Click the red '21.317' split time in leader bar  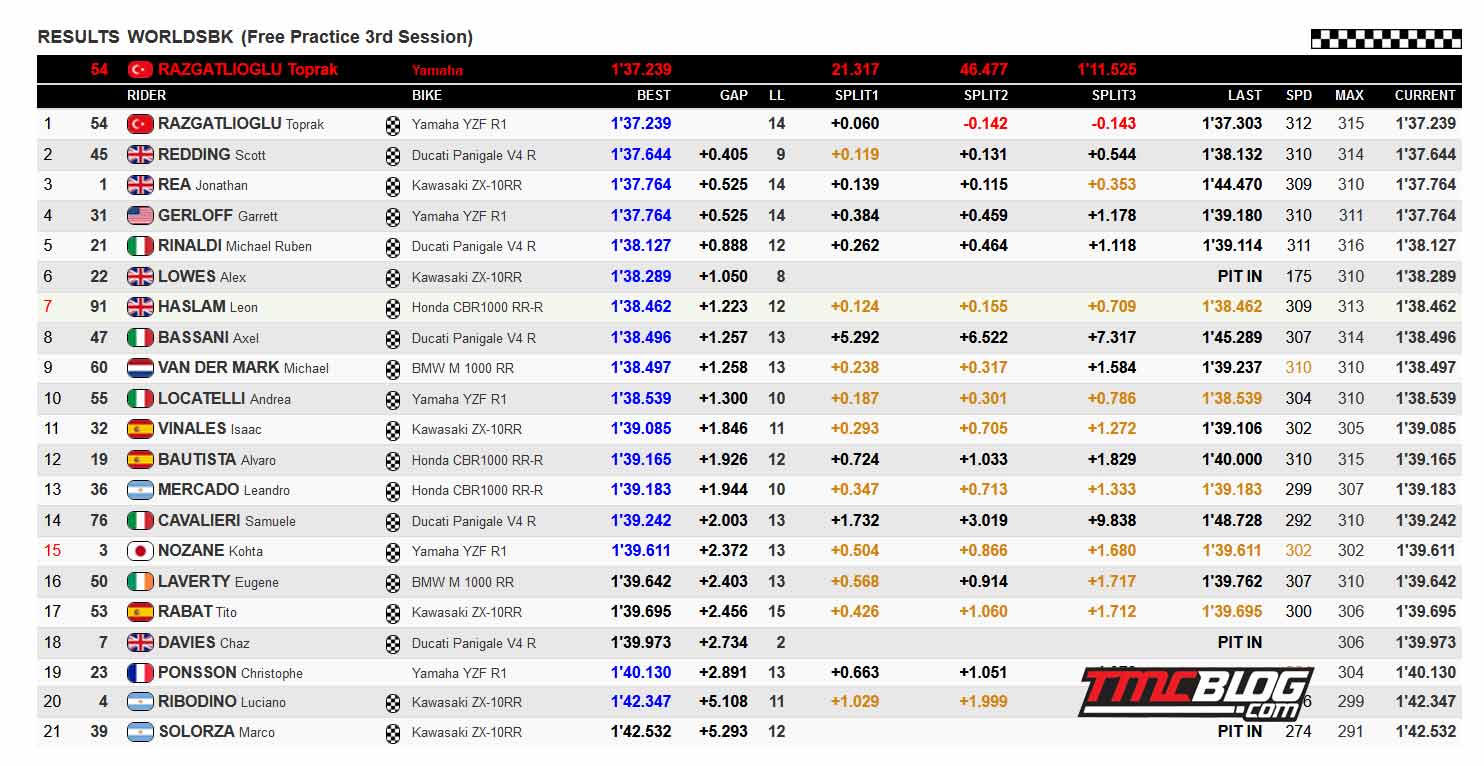[855, 70]
